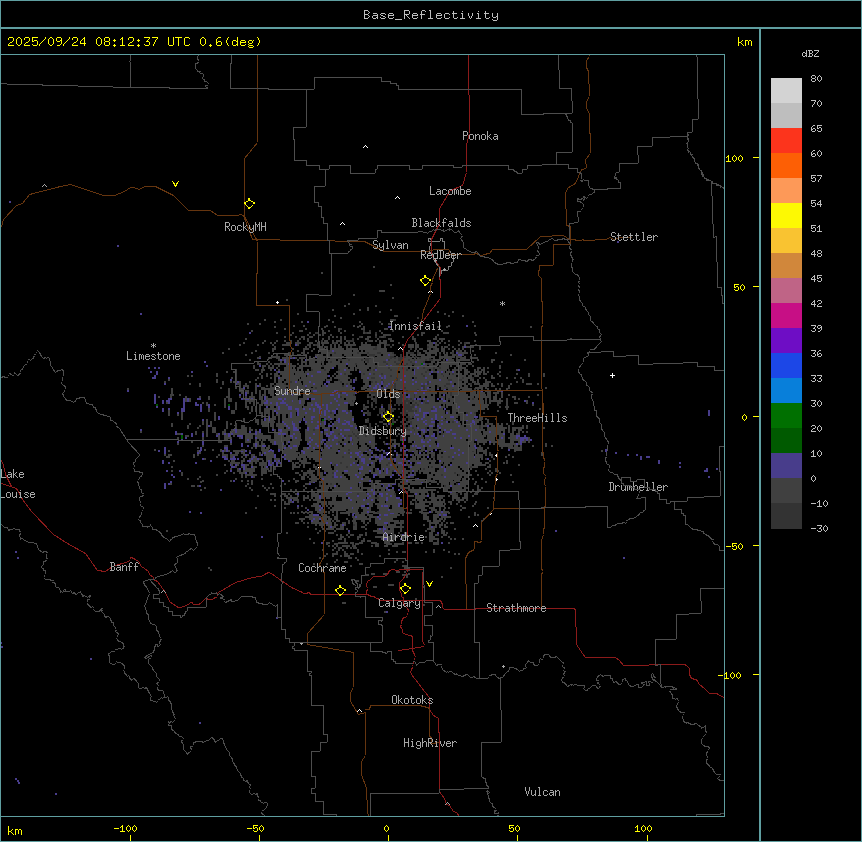
Task: Click the yellow diamond marker above Calgary label
Action: click(405, 589)
